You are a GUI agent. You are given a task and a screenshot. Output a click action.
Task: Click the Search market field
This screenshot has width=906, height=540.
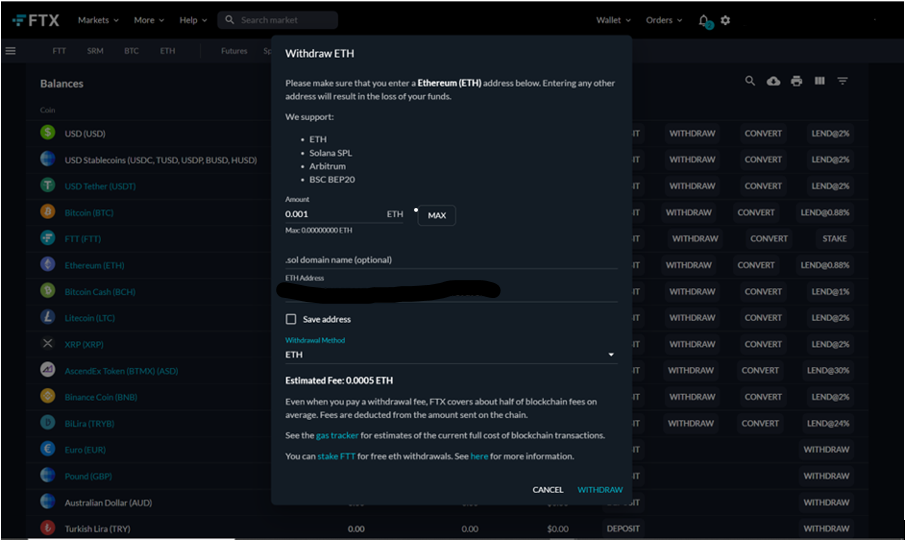tap(278, 20)
